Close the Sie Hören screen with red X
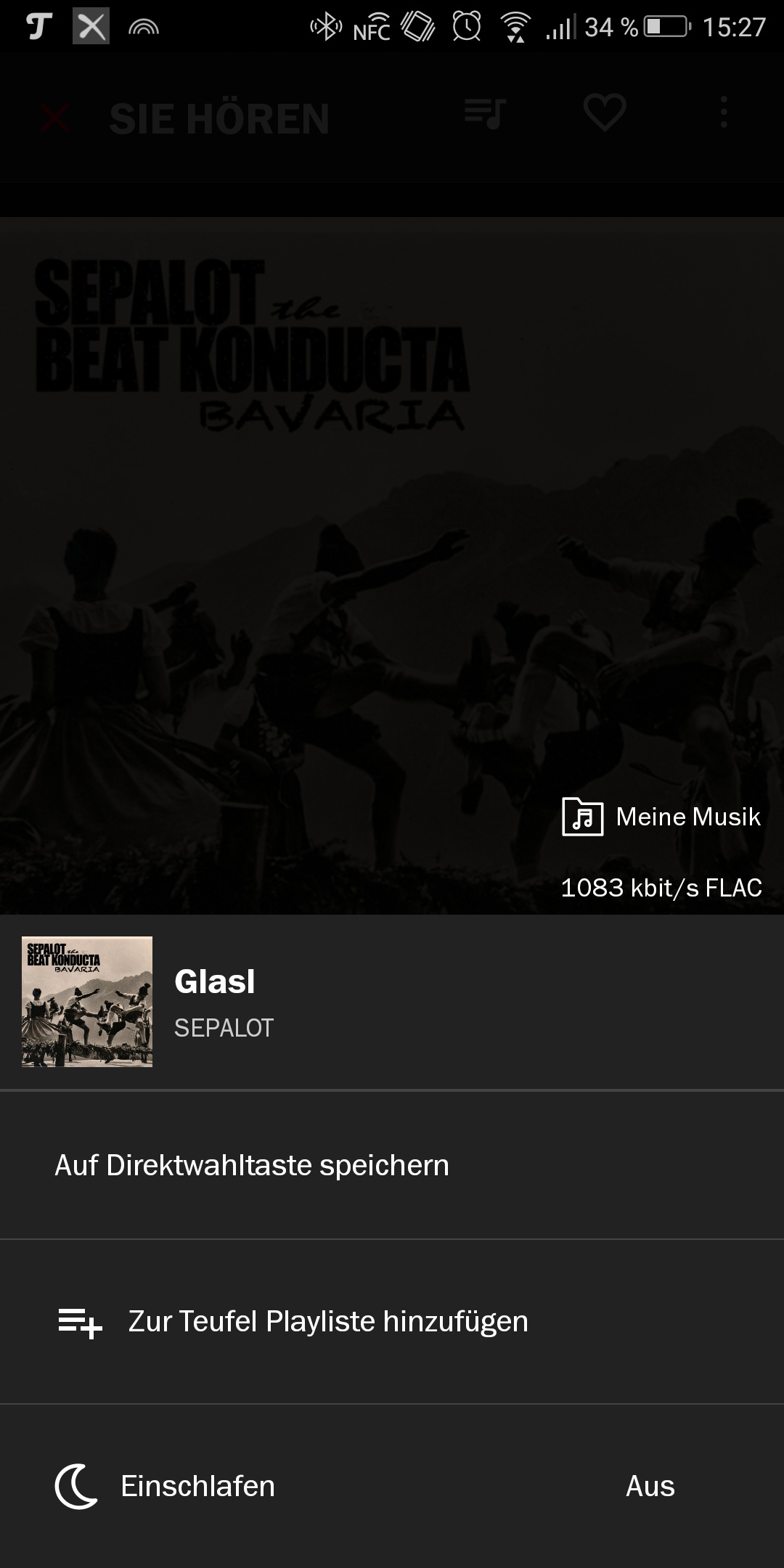 point(55,119)
